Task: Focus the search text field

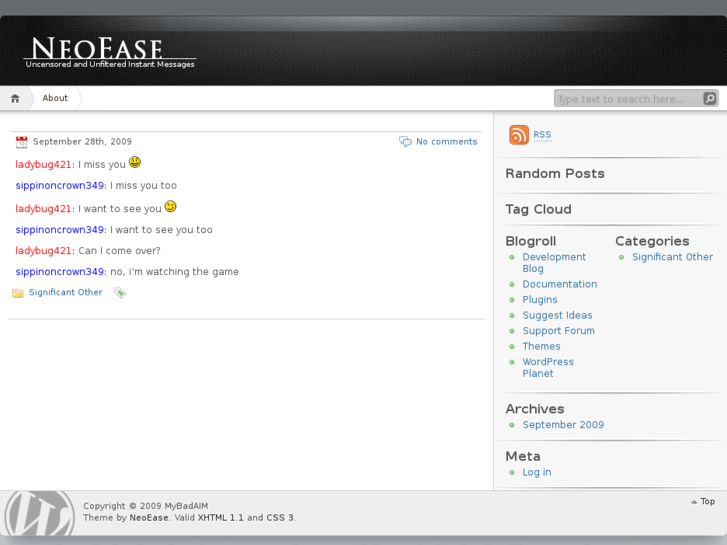Action: tap(629, 99)
